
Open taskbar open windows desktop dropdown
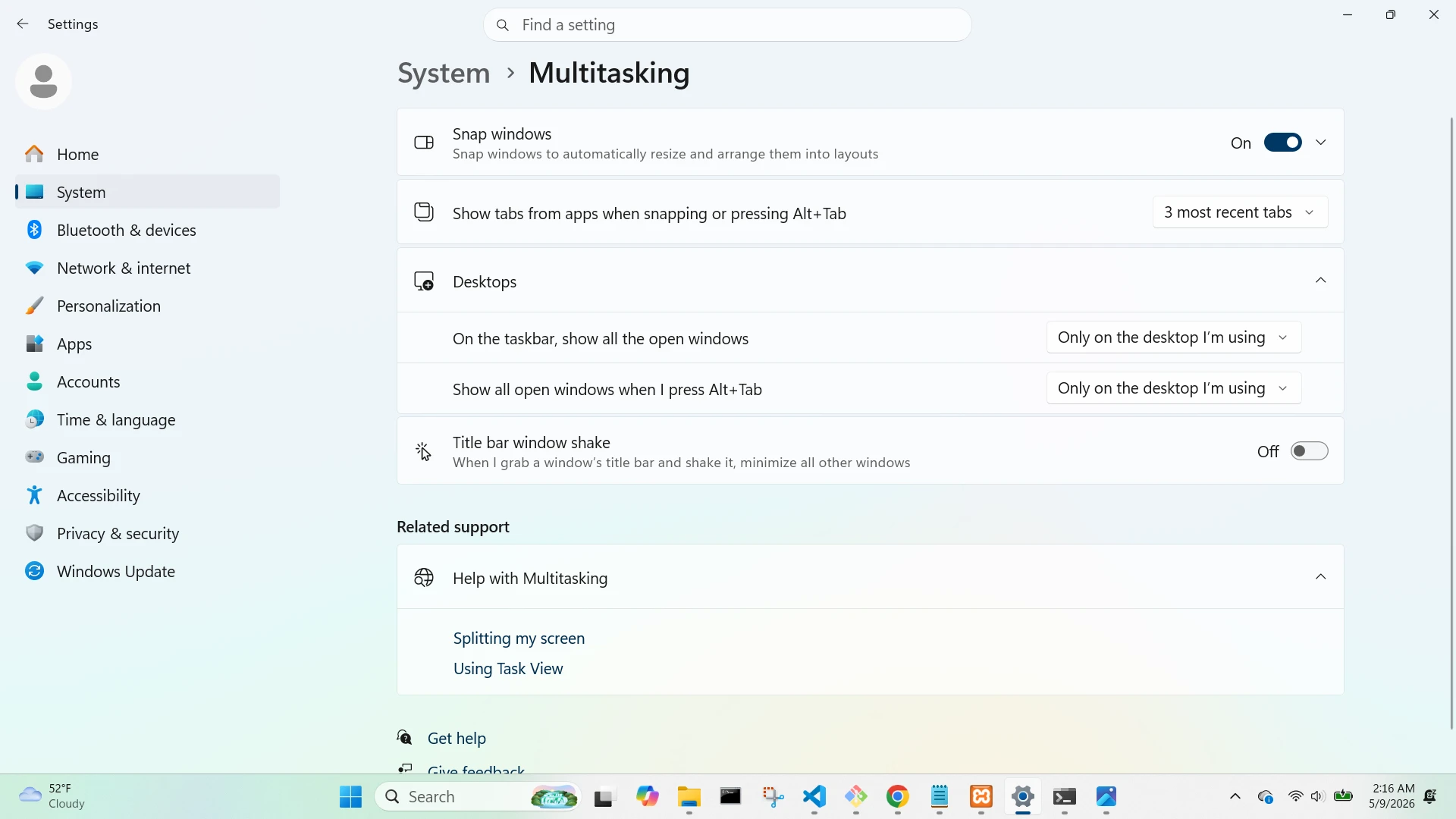(x=1174, y=337)
